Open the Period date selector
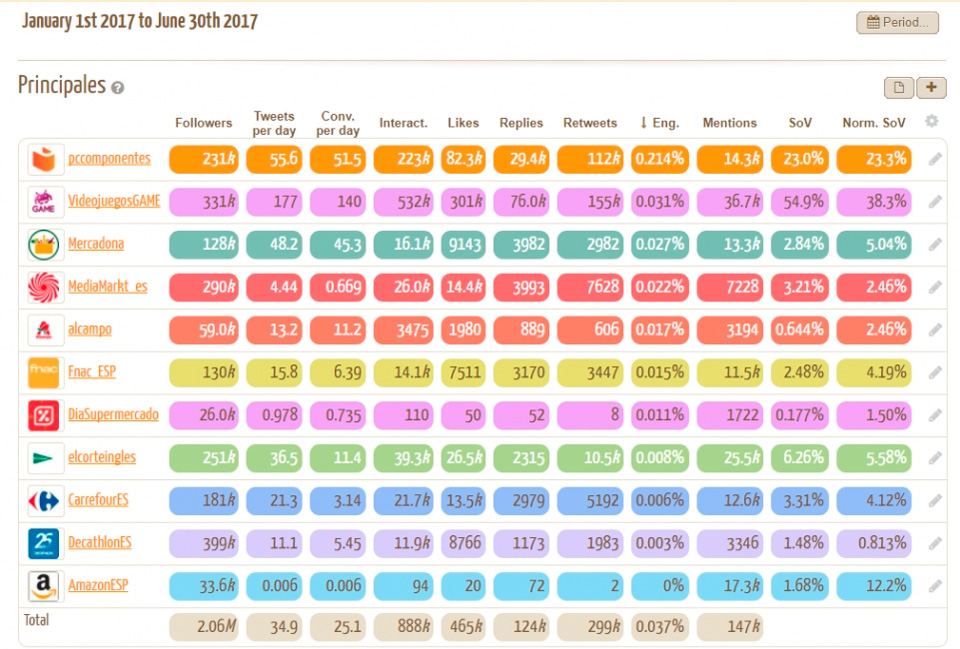This screenshot has width=960, height=649. click(897, 22)
